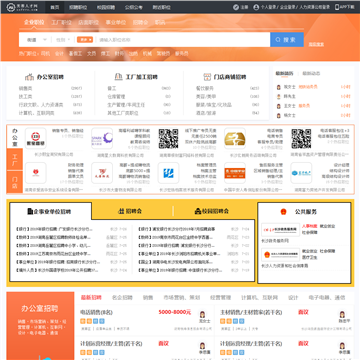Image resolution: width=360 pixels, height=360 pixels.
Task: Click hot keyword 司机 below search
Action: click(45, 53)
